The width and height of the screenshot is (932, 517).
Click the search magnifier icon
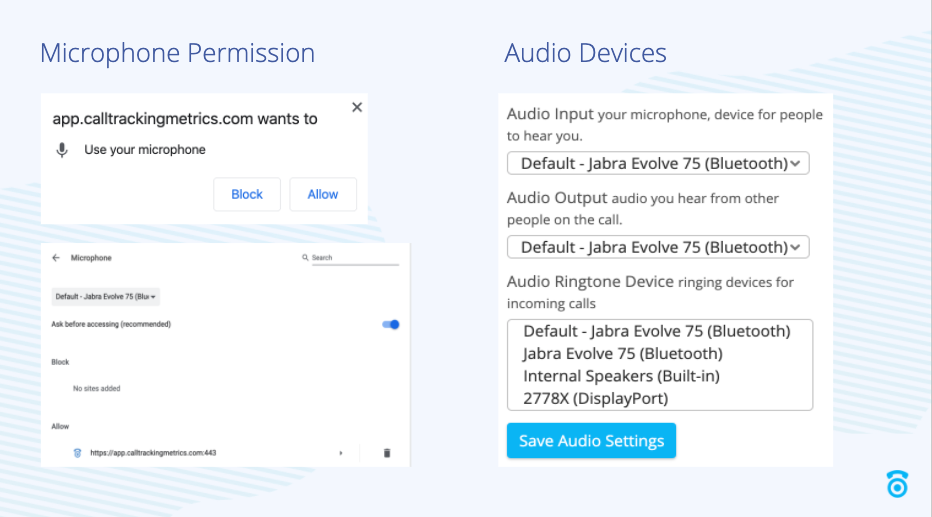(306, 258)
